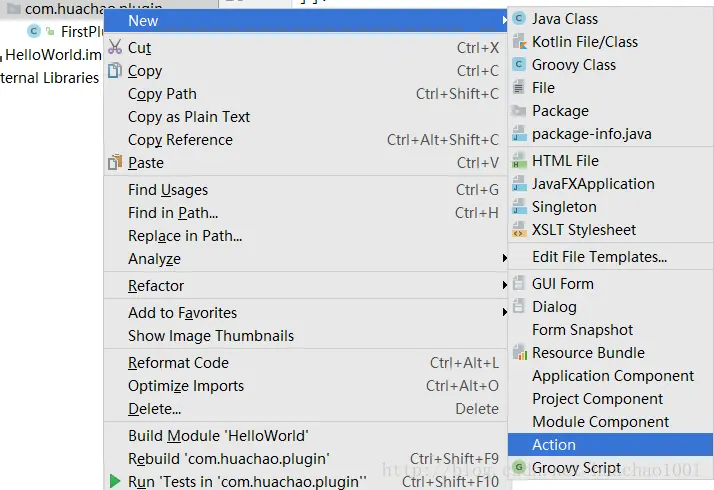
Task: Click the GUI Form icon
Action: pos(519,284)
